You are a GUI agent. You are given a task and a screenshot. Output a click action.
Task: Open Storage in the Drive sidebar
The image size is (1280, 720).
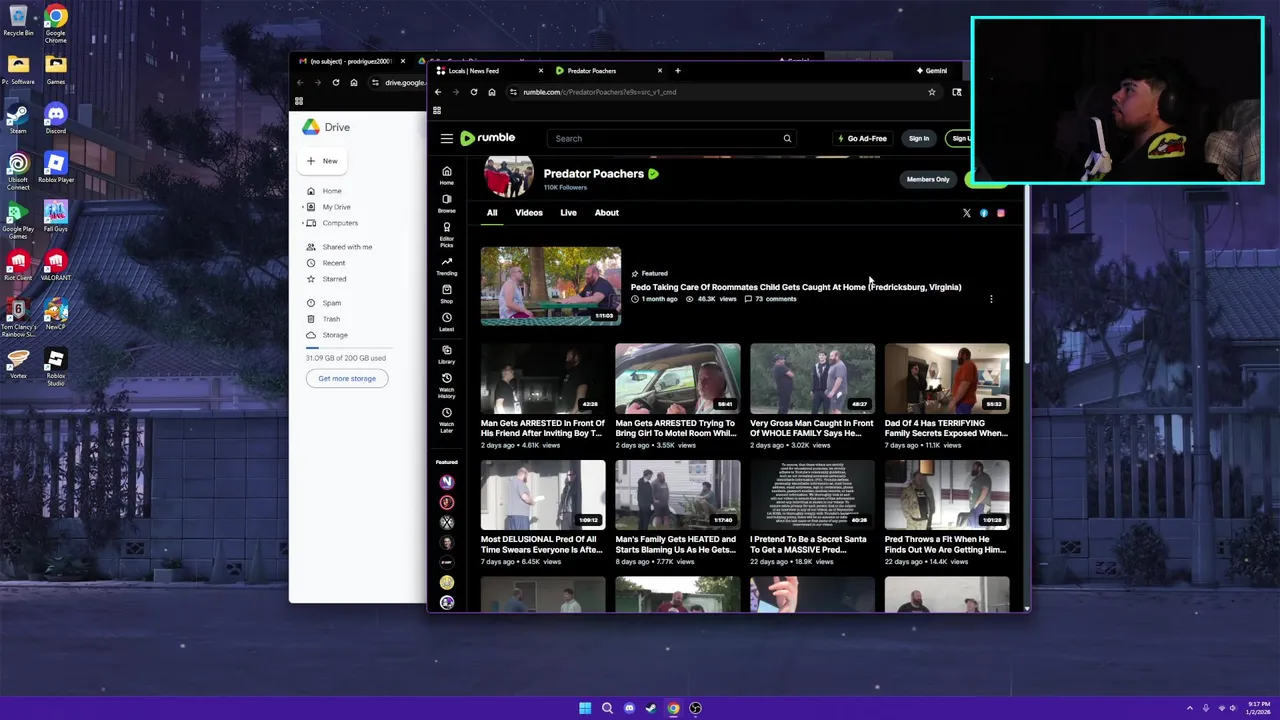[335, 335]
